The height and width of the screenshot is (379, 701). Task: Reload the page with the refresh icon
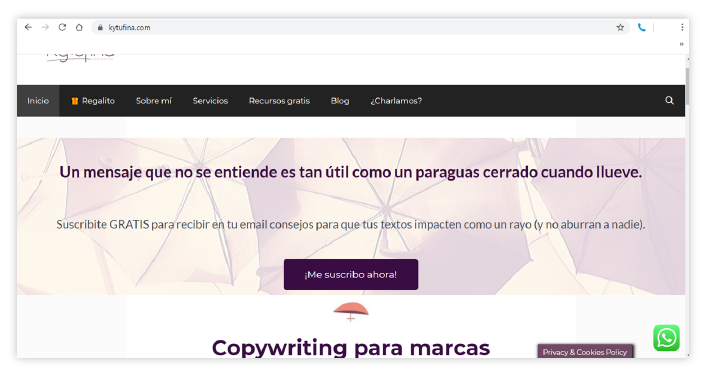click(x=62, y=27)
